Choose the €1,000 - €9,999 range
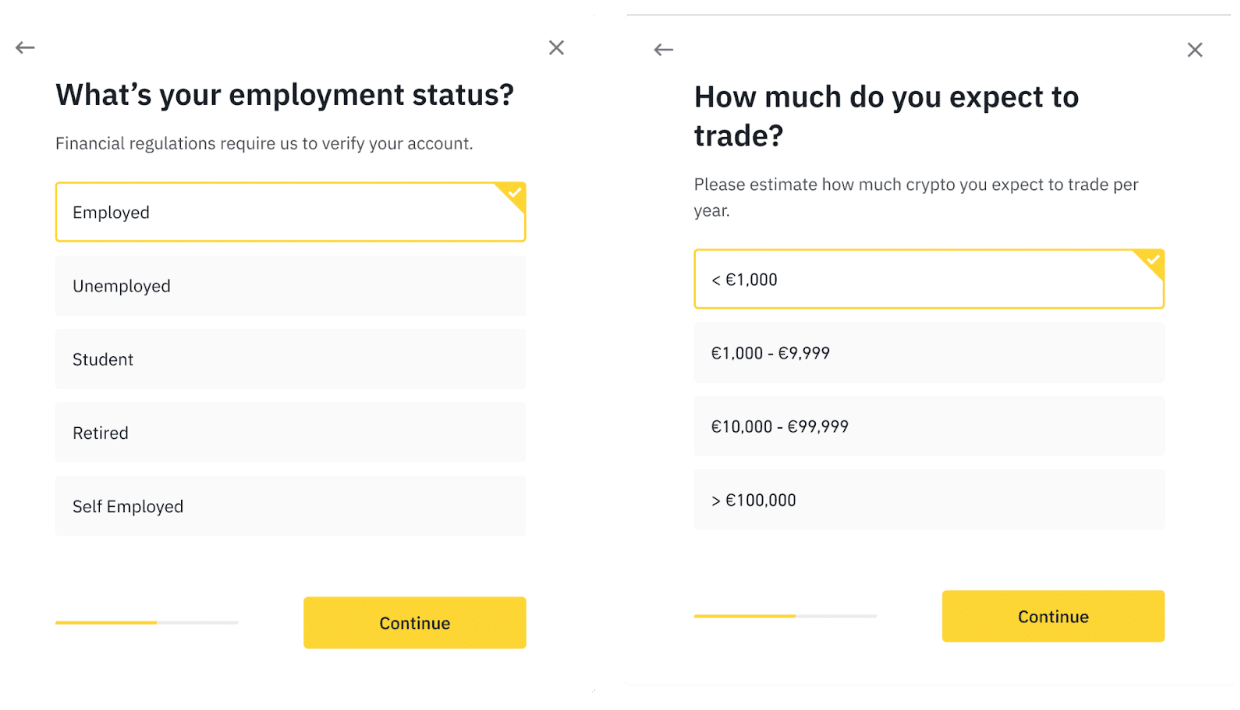Screen dimensions: 1240x710 coord(928,353)
